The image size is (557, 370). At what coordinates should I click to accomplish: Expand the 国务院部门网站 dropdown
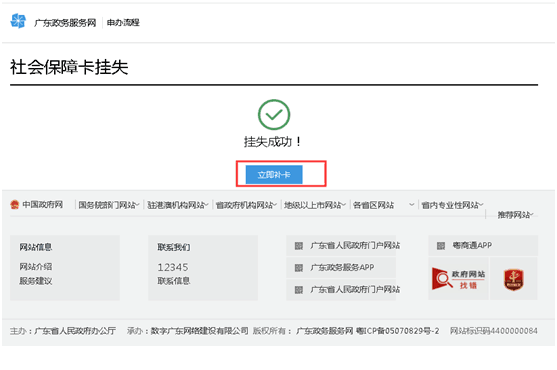click(108, 205)
